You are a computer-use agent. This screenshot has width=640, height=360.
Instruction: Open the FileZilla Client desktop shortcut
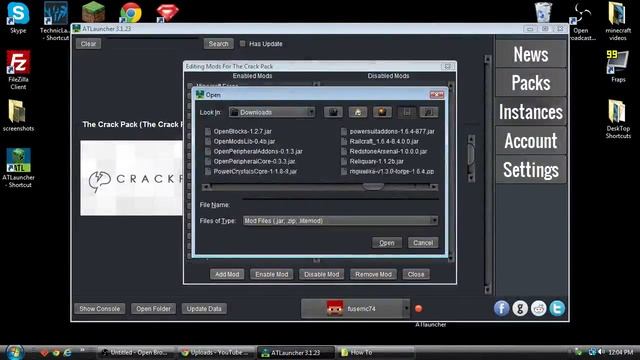point(18,70)
